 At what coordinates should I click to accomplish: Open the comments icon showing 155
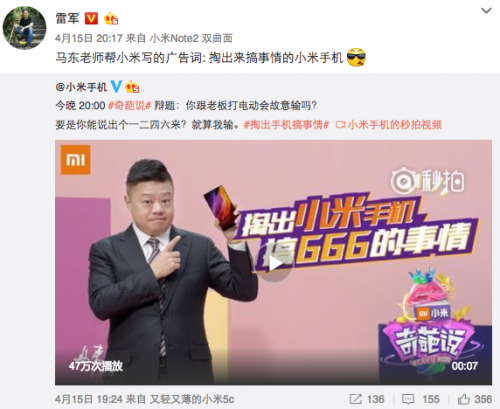coord(421,399)
